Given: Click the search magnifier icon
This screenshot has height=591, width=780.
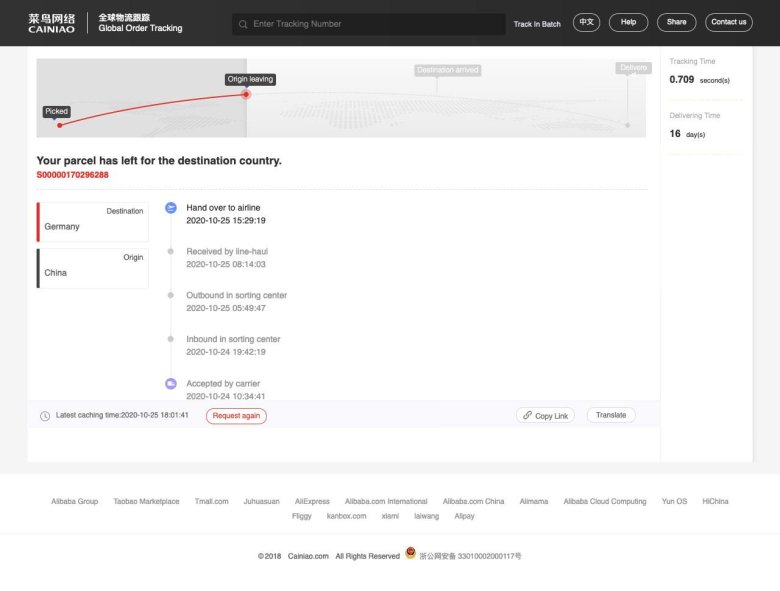Looking at the screenshot, I should [243, 24].
